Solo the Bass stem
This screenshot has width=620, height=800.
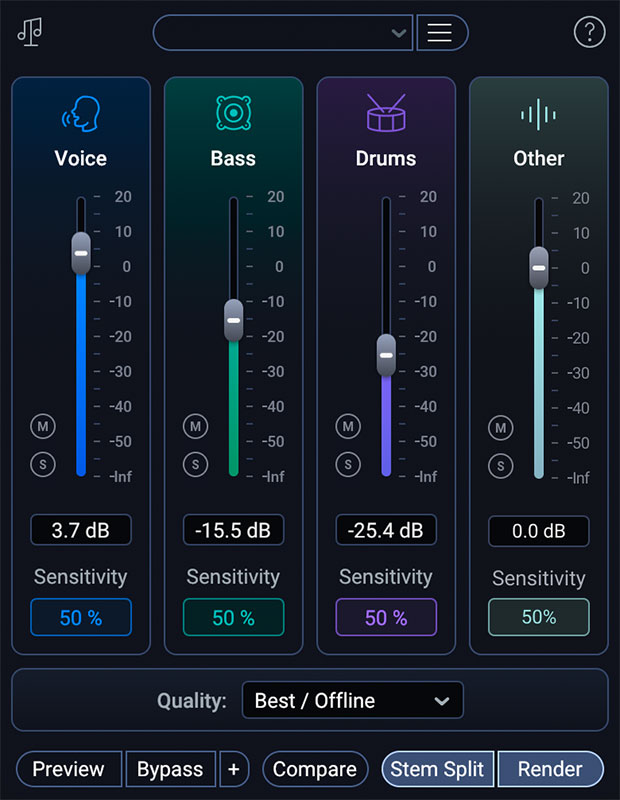click(x=195, y=464)
